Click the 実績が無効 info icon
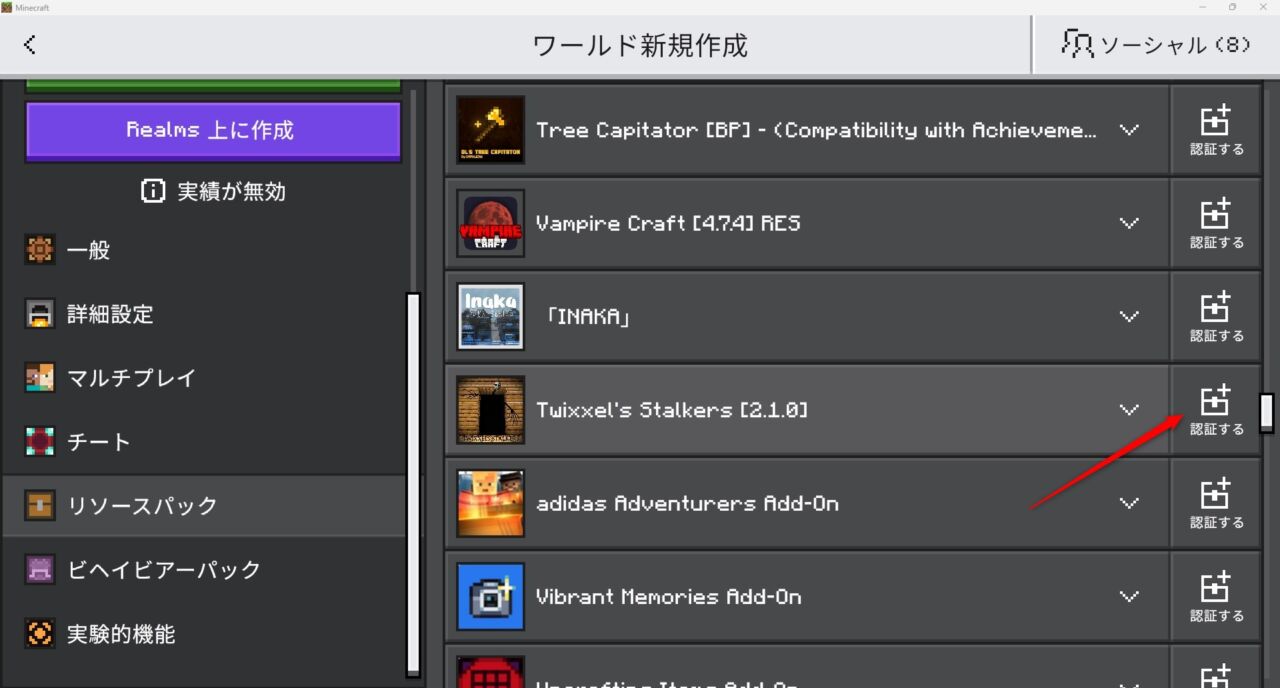Screen dimensions: 1280x688 [153, 191]
